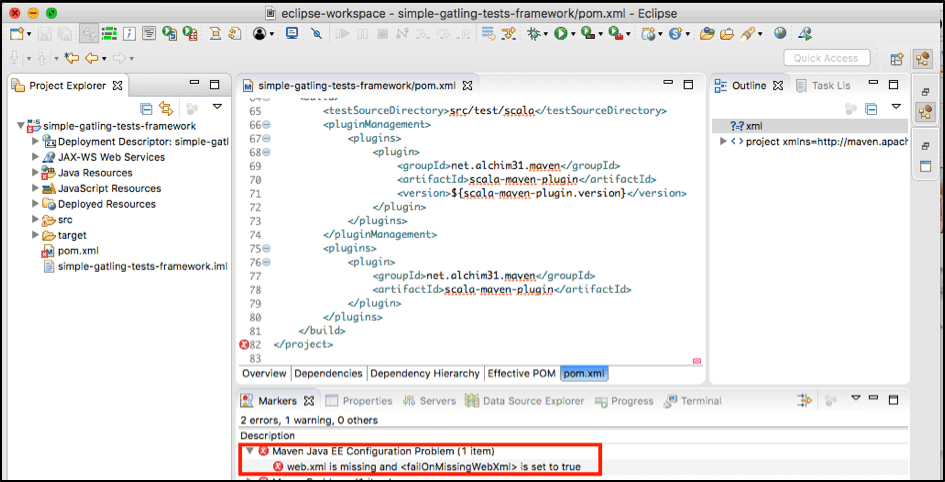This screenshot has width=945, height=482.
Task: Expand the Java Resources tree node
Action: (35, 173)
